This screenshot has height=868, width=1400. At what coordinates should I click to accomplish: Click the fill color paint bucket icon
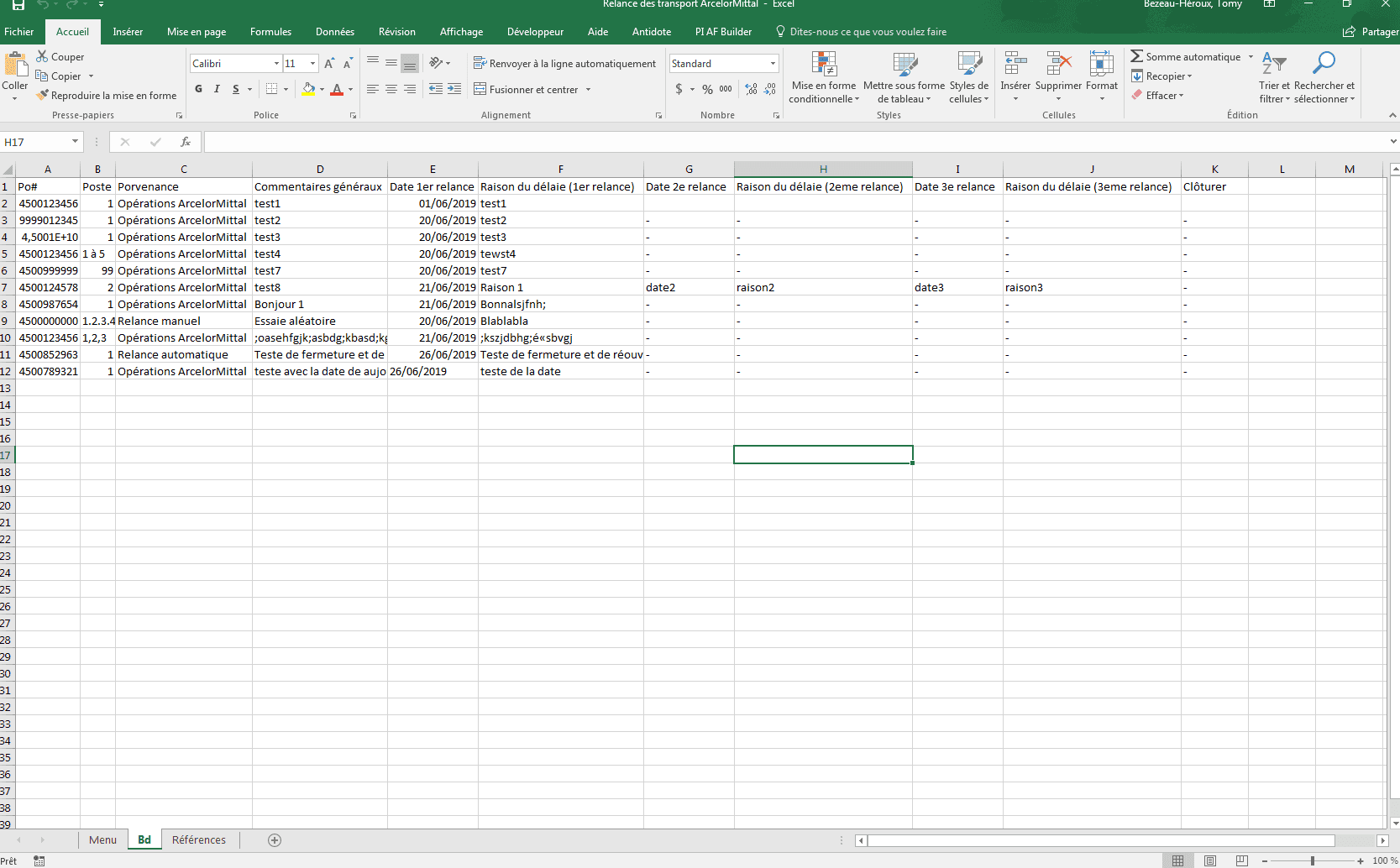[308, 89]
